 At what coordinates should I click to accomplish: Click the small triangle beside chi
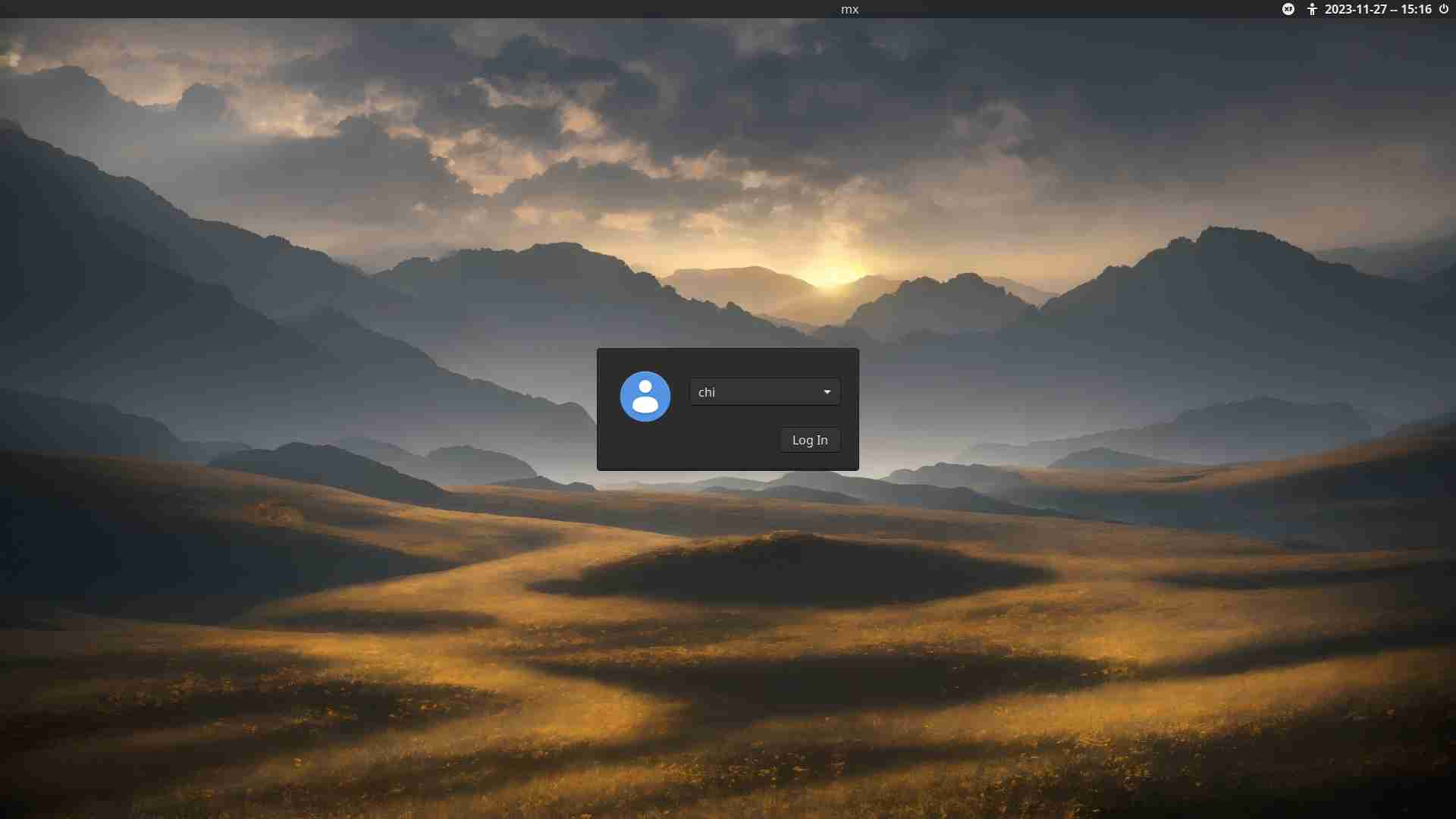click(827, 392)
